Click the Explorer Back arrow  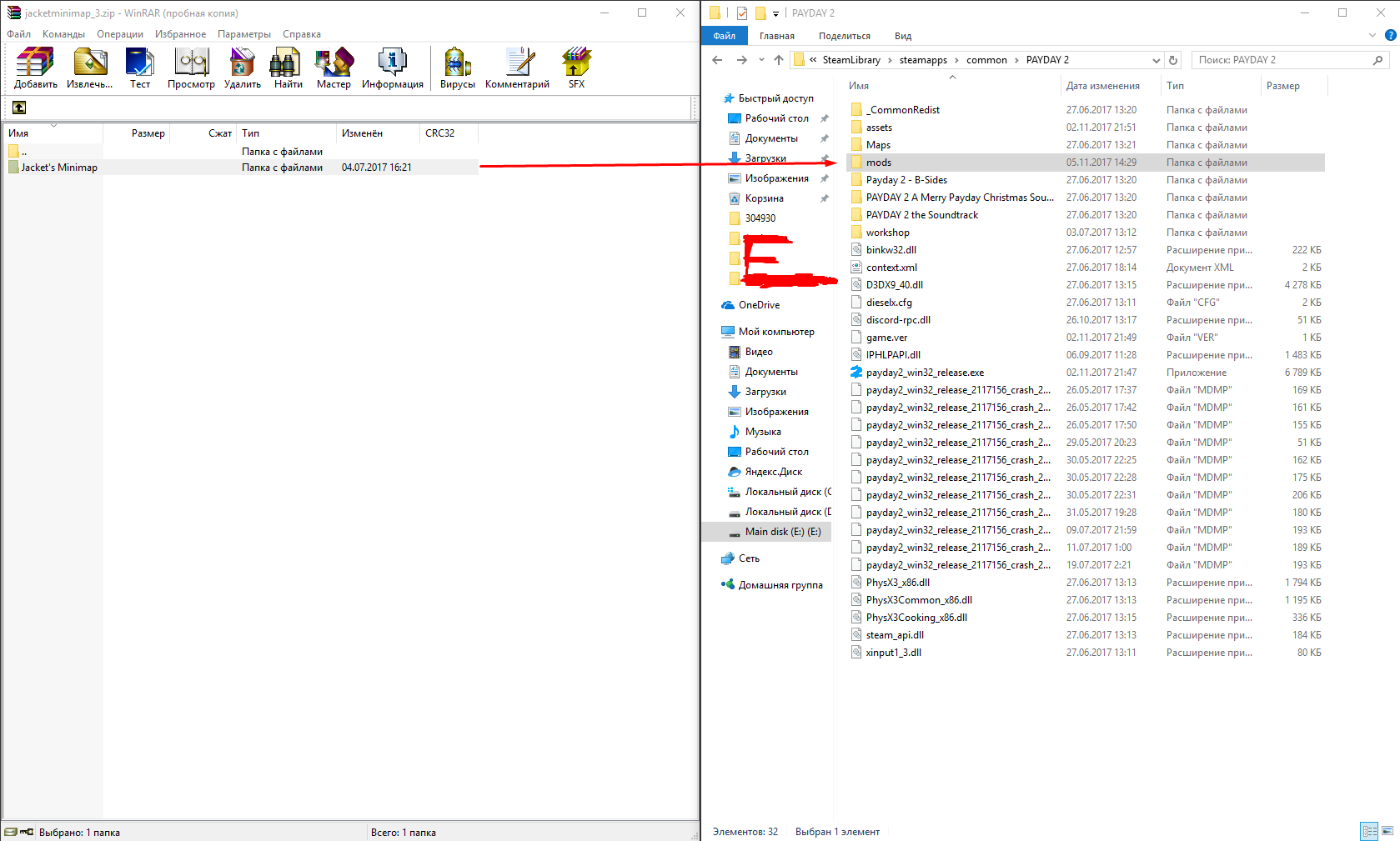(x=717, y=60)
